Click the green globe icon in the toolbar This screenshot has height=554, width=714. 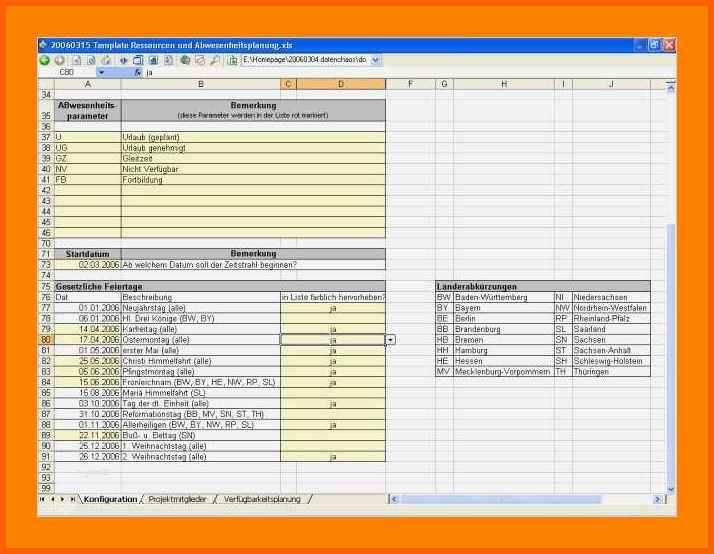pos(185,60)
